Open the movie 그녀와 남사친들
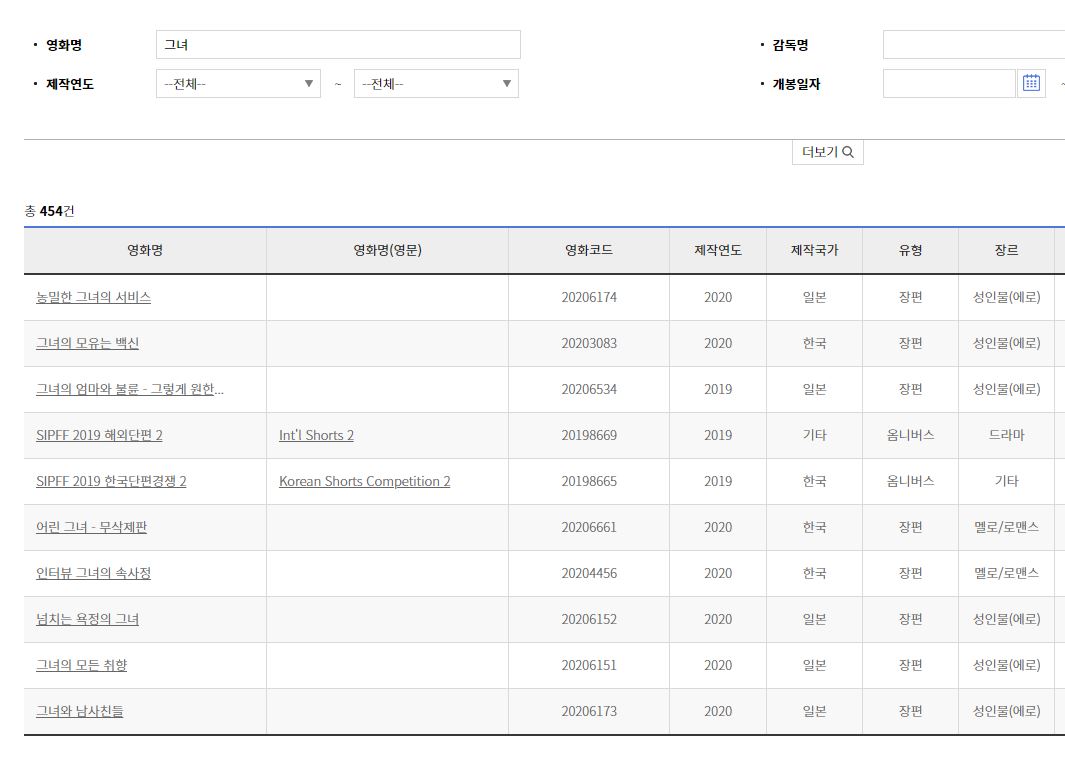 79,712
